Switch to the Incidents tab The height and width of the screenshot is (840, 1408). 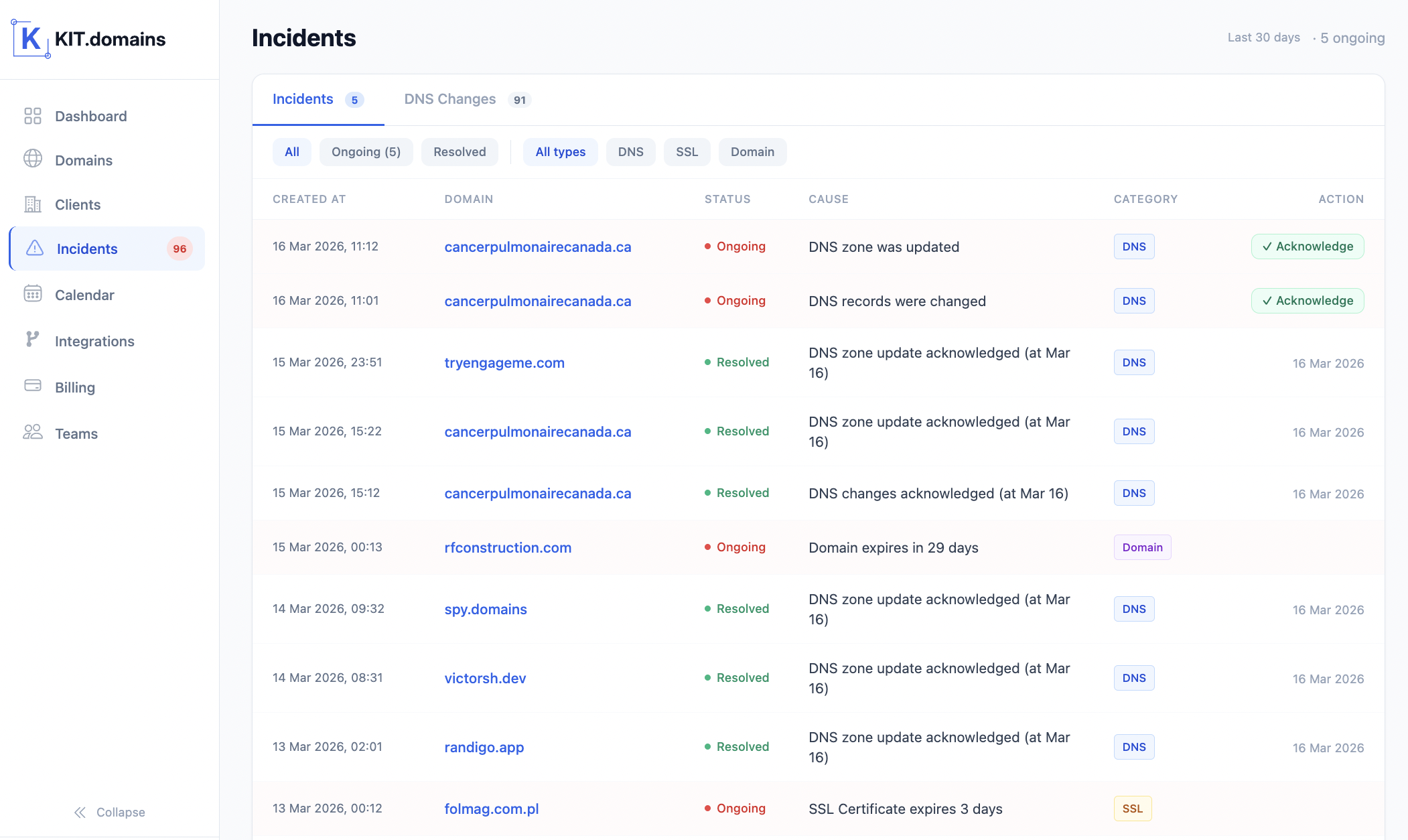point(318,100)
